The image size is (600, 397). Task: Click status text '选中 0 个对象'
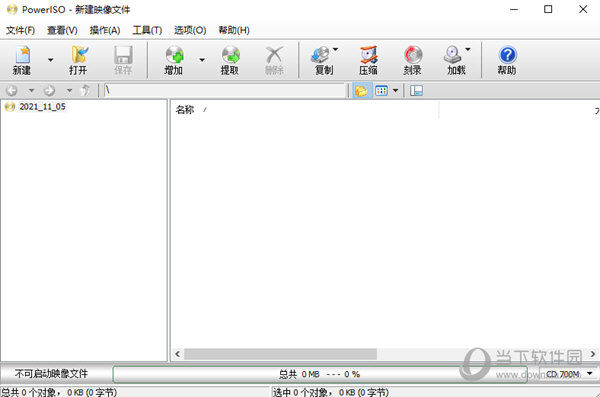(x=302, y=392)
